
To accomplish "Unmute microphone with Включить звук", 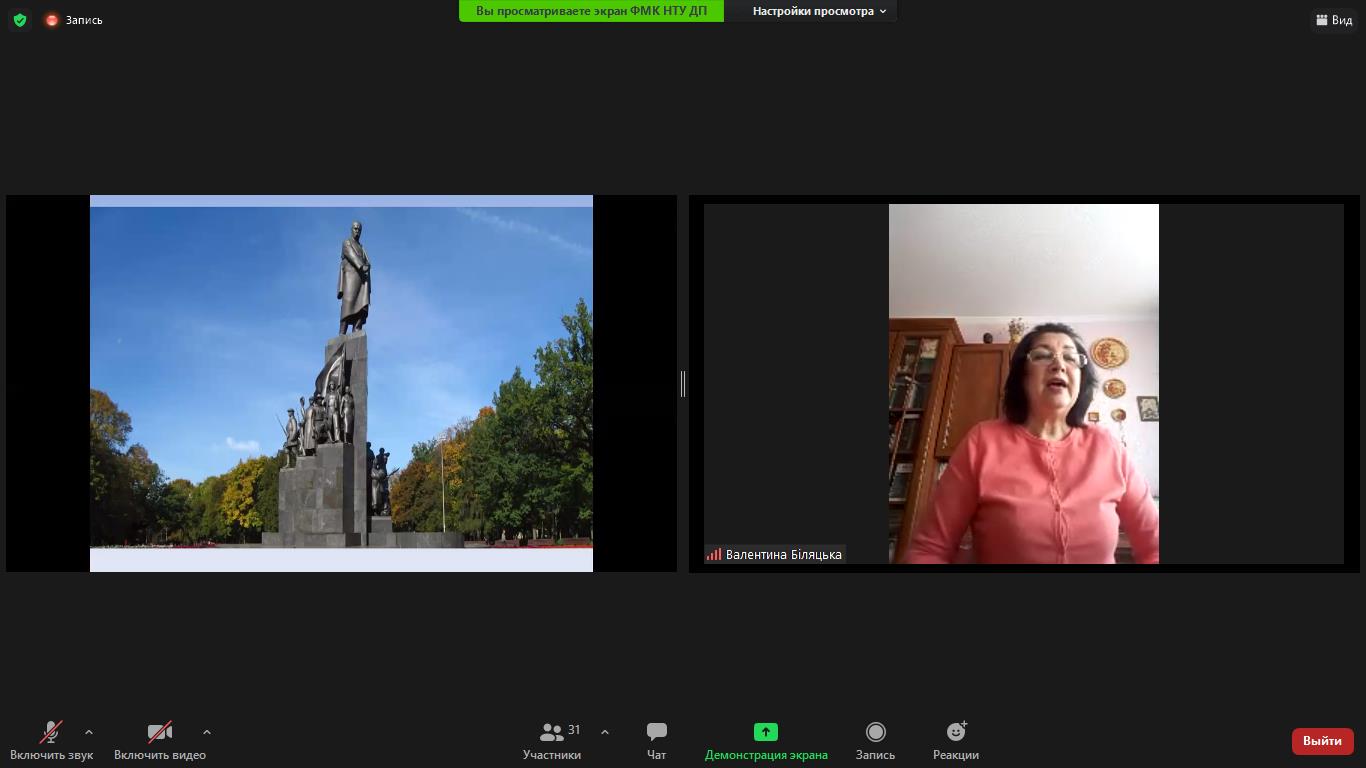I will pyautogui.click(x=51, y=733).
